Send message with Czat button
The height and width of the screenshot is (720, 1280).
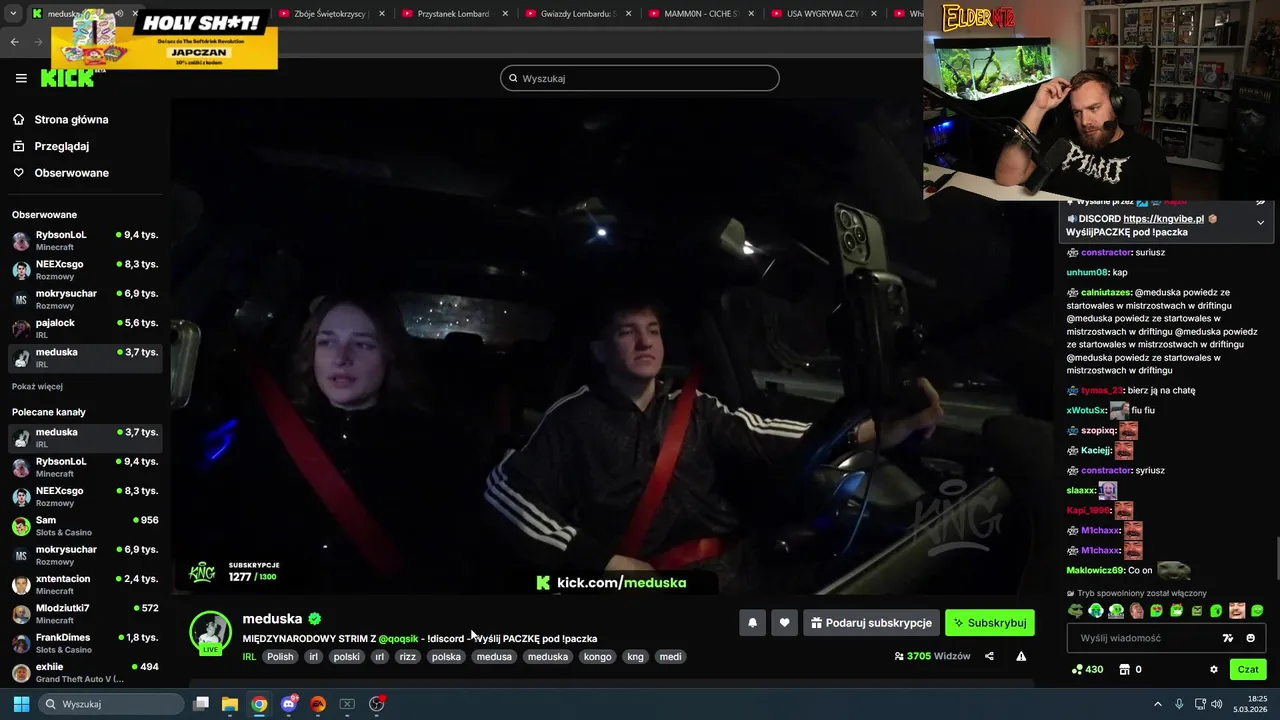pyautogui.click(x=1249, y=669)
